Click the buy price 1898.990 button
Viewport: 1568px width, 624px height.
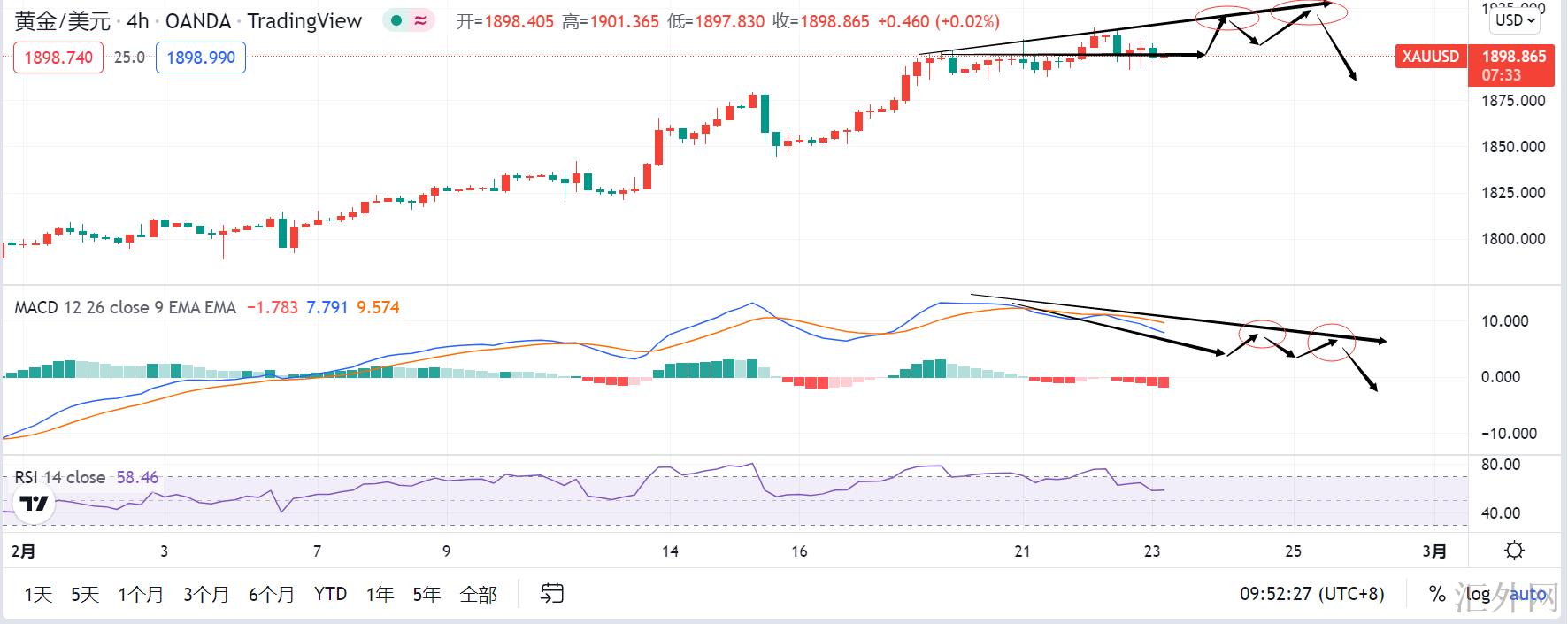click(x=201, y=58)
